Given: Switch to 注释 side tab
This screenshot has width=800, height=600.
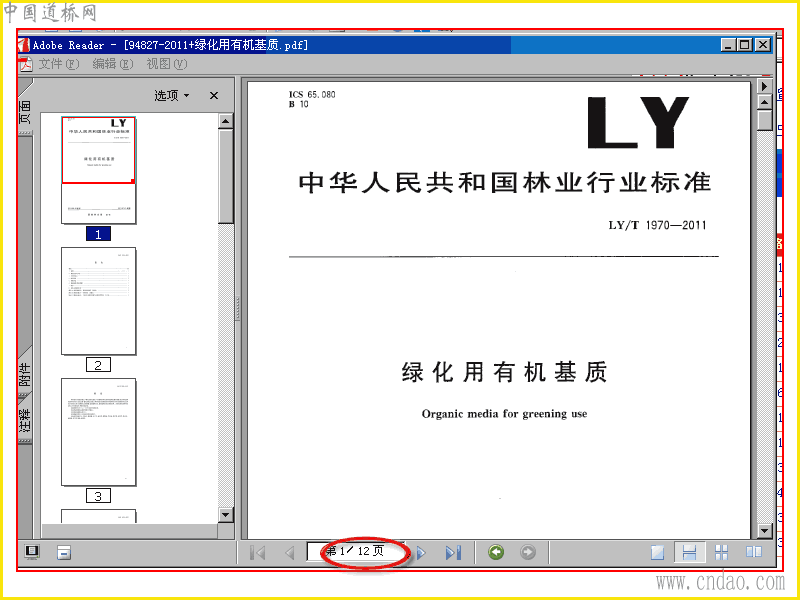Looking at the screenshot, I should click(x=25, y=419).
